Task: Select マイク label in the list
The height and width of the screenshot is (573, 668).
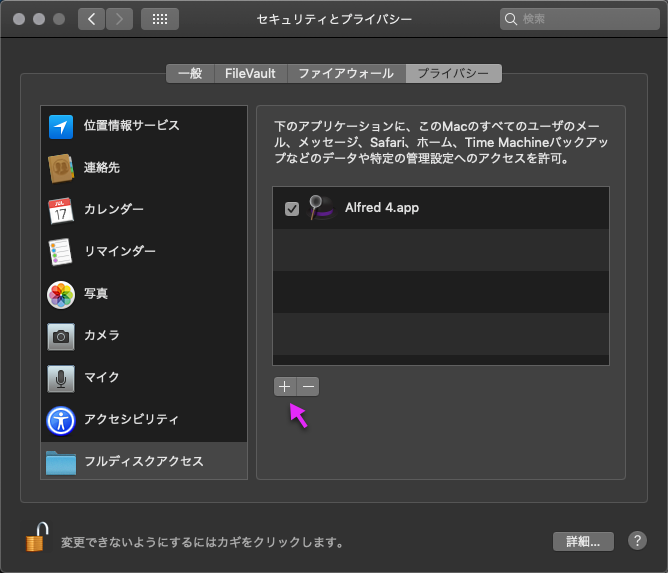Action: click(101, 377)
